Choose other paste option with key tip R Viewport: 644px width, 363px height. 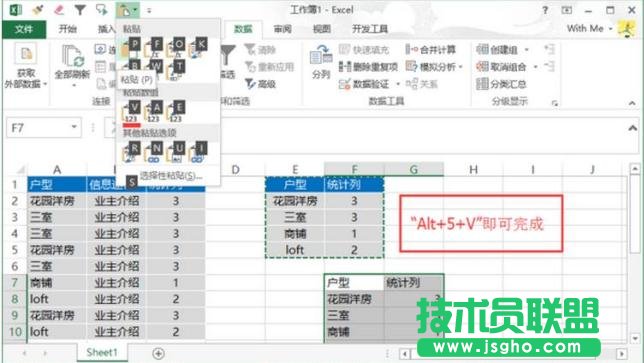click(x=130, y=152)
